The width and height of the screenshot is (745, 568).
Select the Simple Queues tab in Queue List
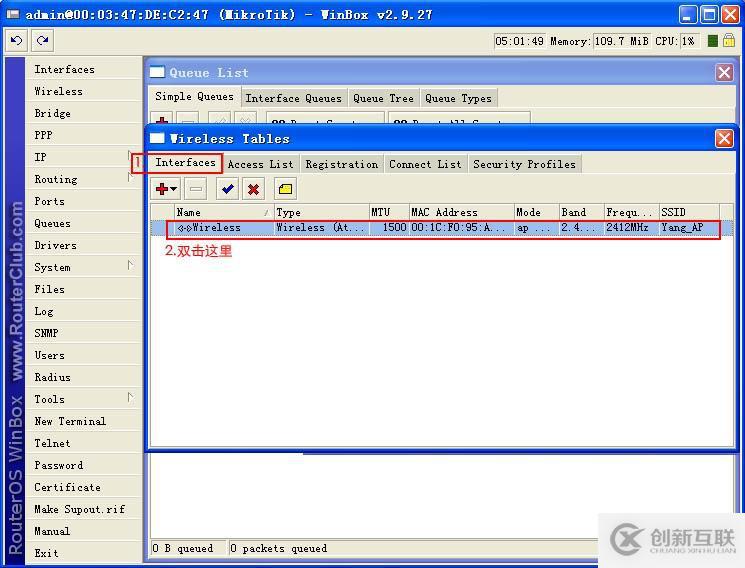click(x=194, y=97)
